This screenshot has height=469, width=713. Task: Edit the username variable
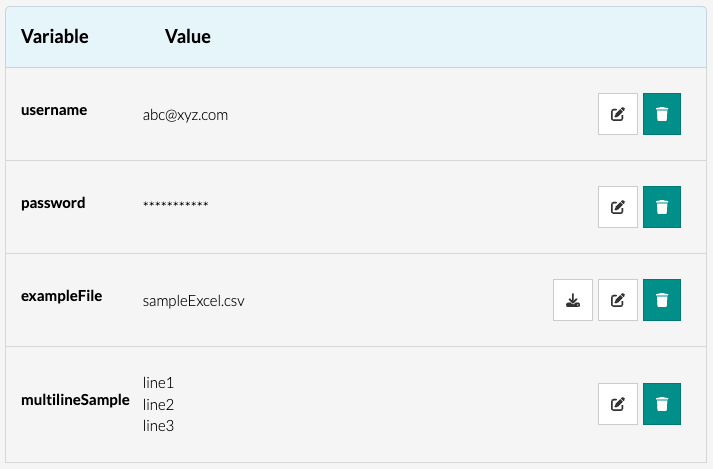617,114
